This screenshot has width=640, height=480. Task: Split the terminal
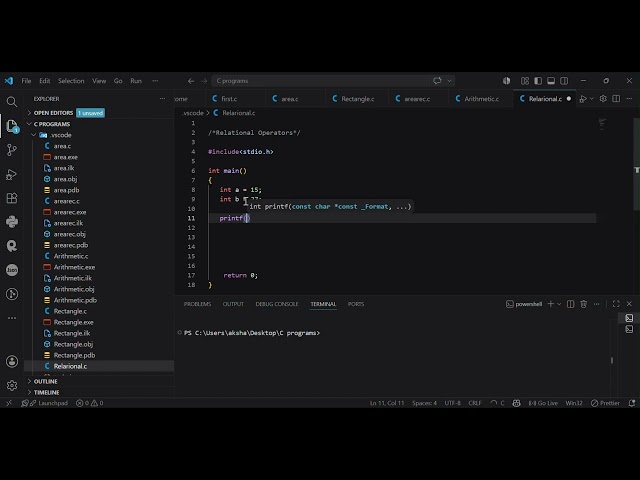571,304
